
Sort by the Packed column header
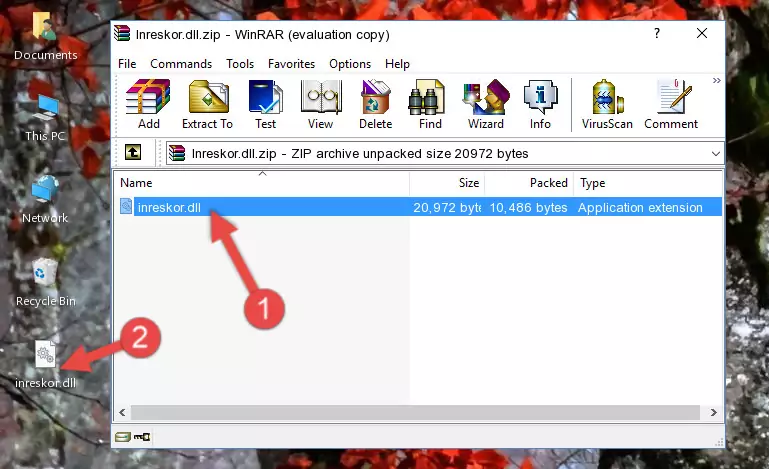[x=529, y=183]
